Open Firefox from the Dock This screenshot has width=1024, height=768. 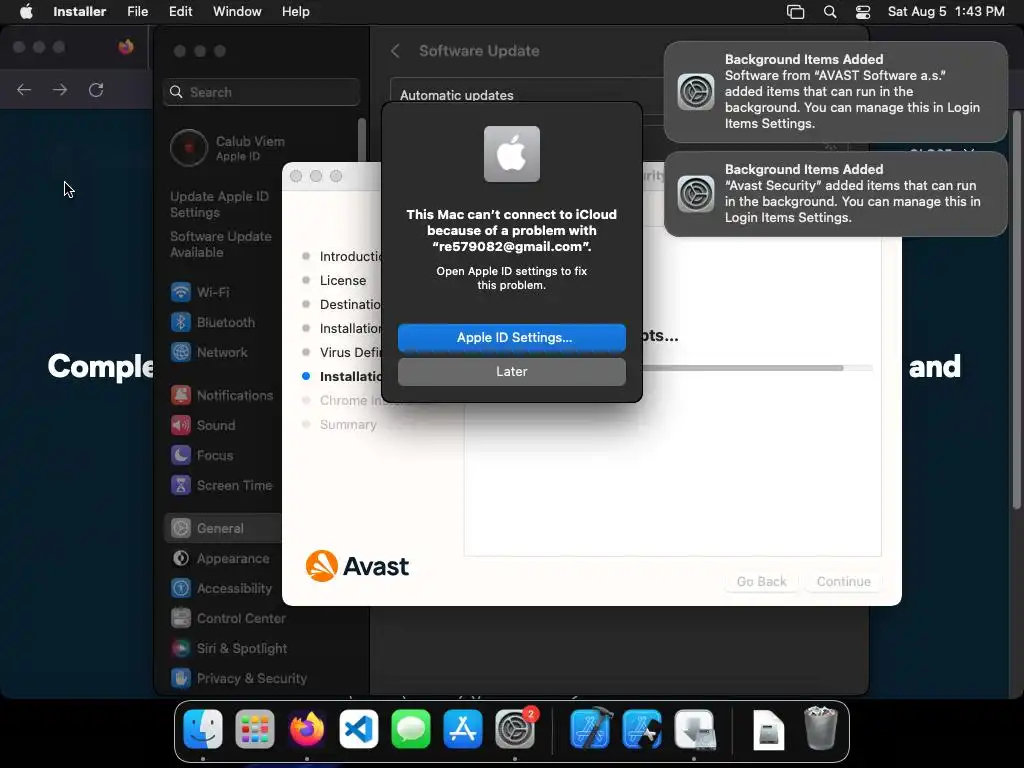306,729
